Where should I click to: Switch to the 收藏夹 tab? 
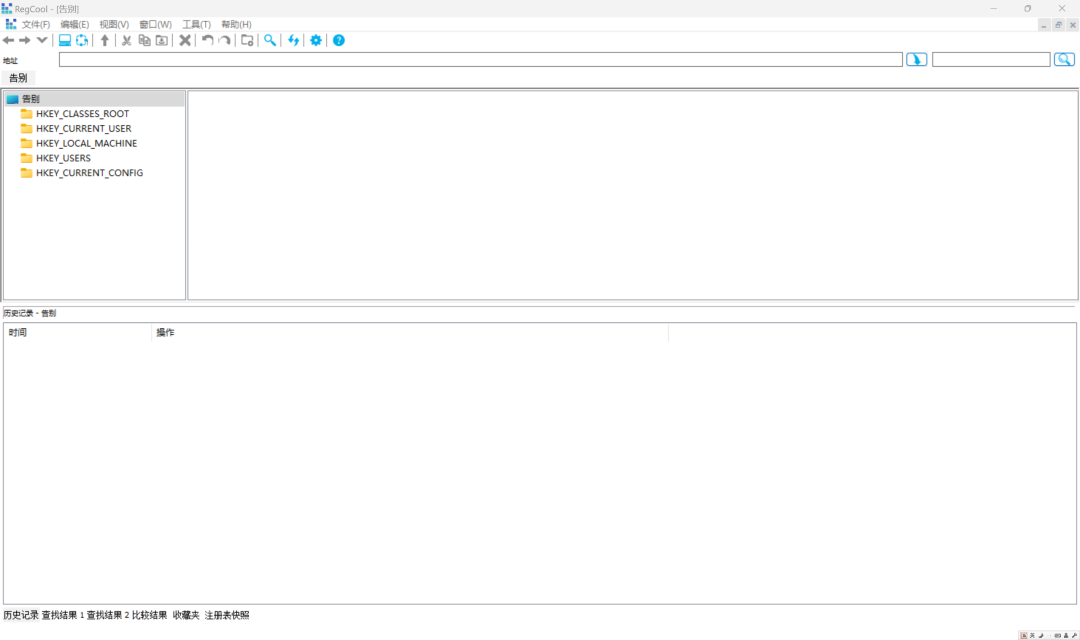click(x=186, y=615)
